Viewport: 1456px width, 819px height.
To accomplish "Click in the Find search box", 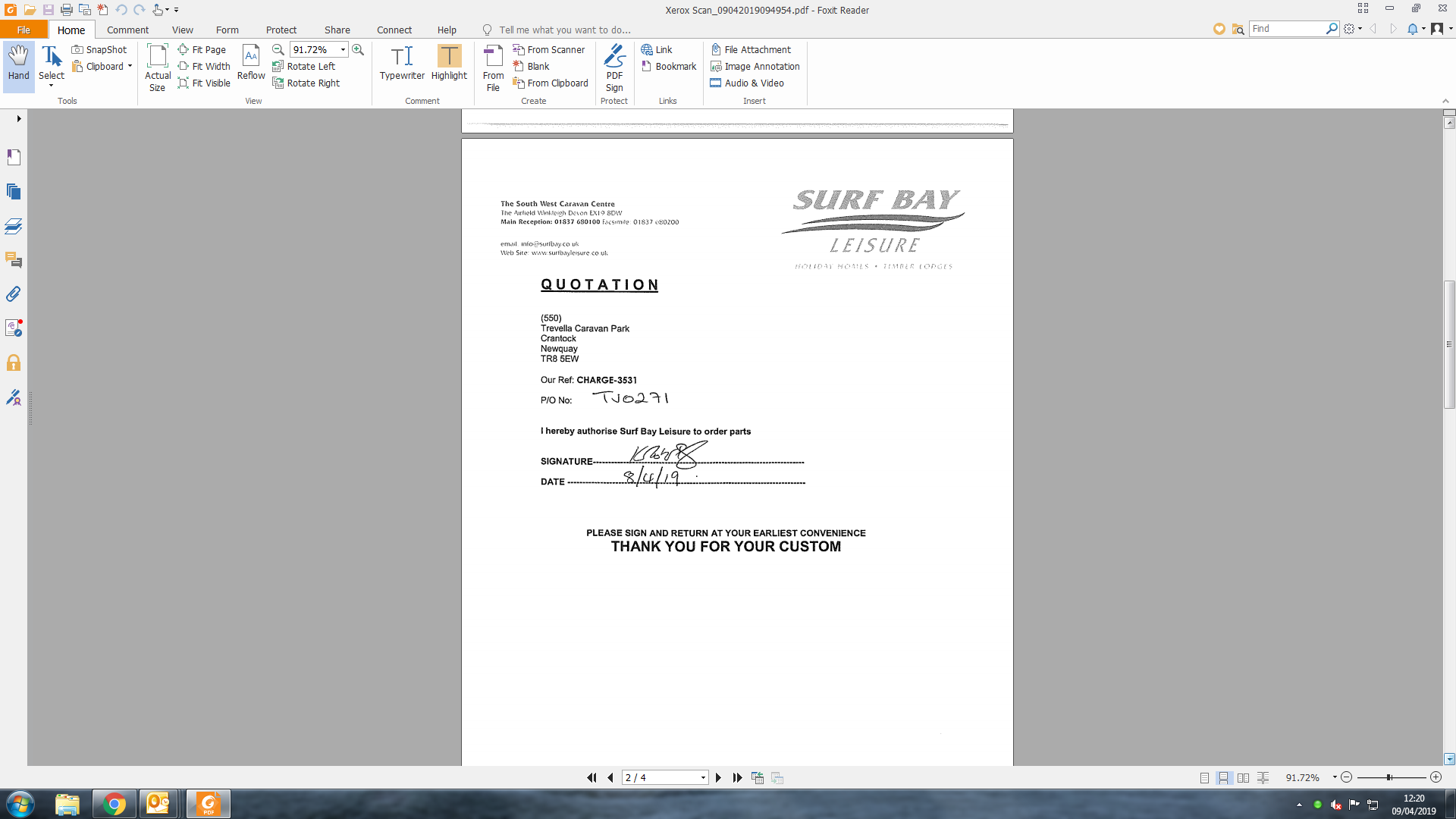I will (1287, 29).
